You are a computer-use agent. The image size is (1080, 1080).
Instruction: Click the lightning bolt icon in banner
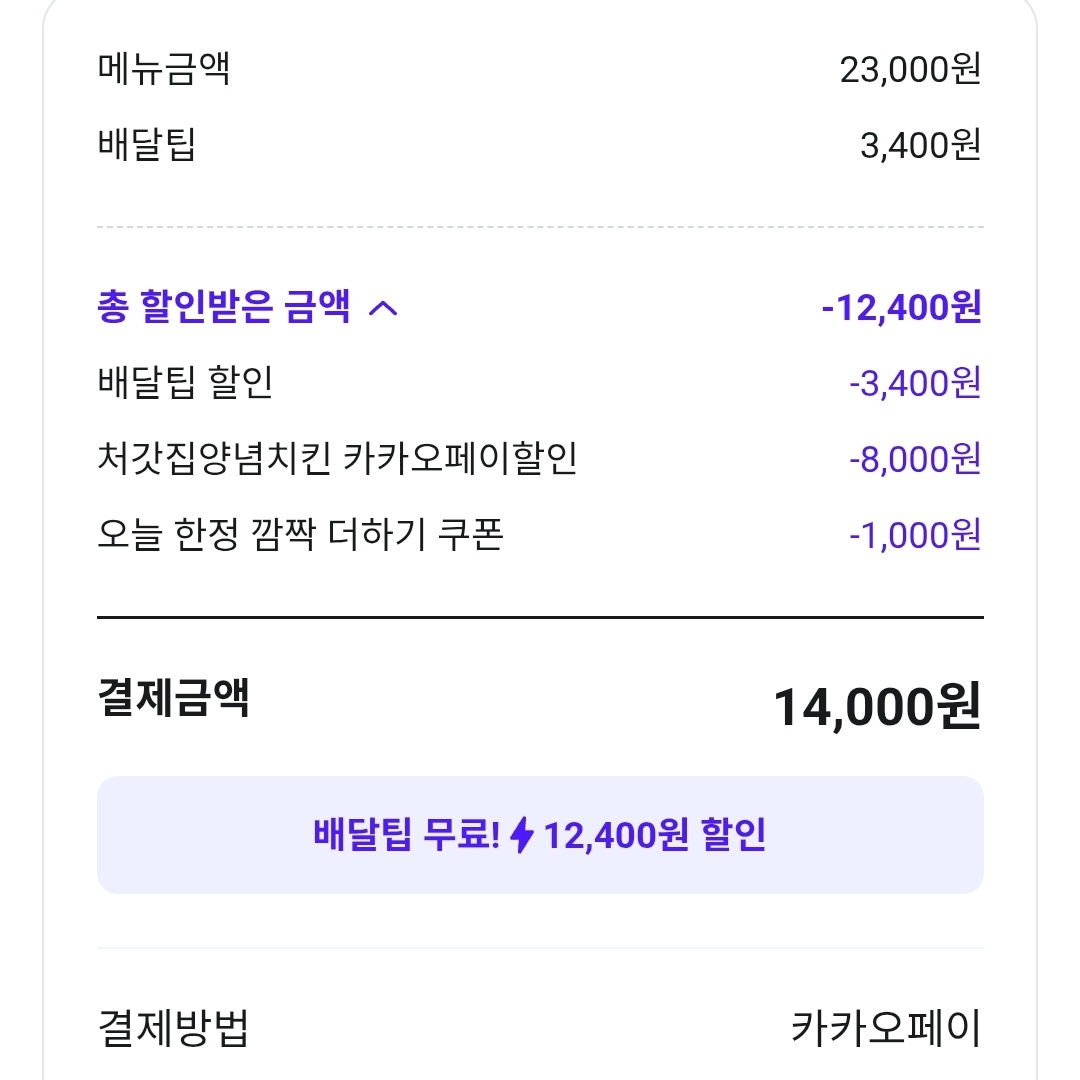click(522, 835)
